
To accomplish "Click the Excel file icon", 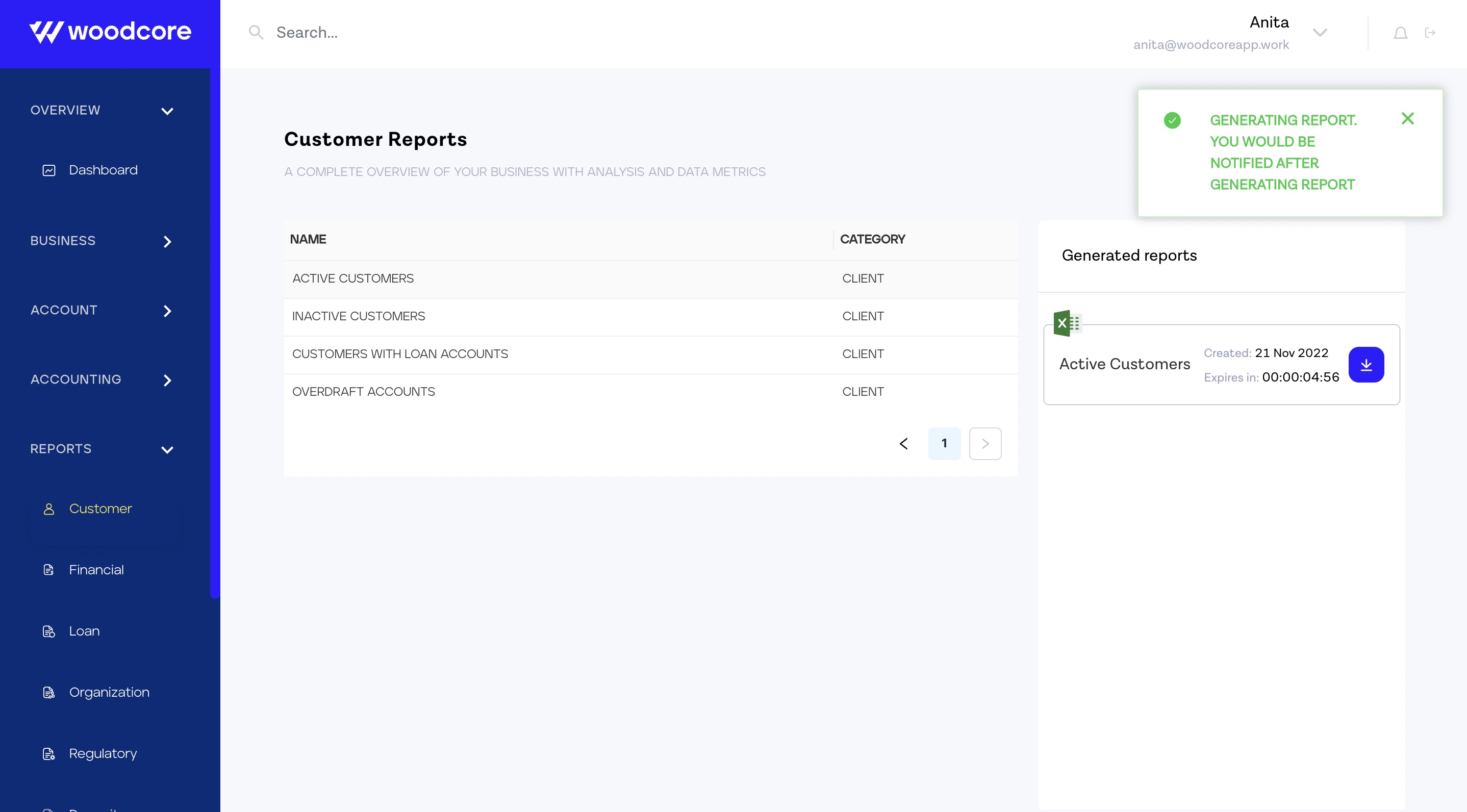I will coord(1067,323).
